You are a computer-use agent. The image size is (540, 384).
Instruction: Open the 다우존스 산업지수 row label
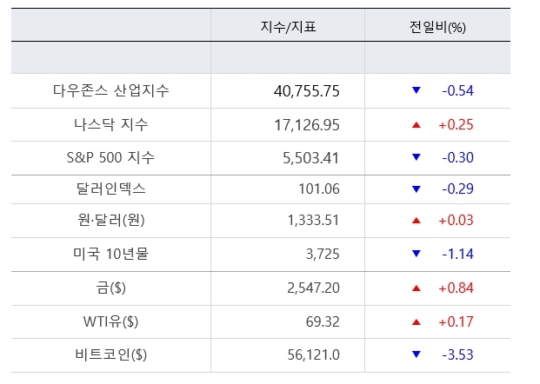click(111, 91)
